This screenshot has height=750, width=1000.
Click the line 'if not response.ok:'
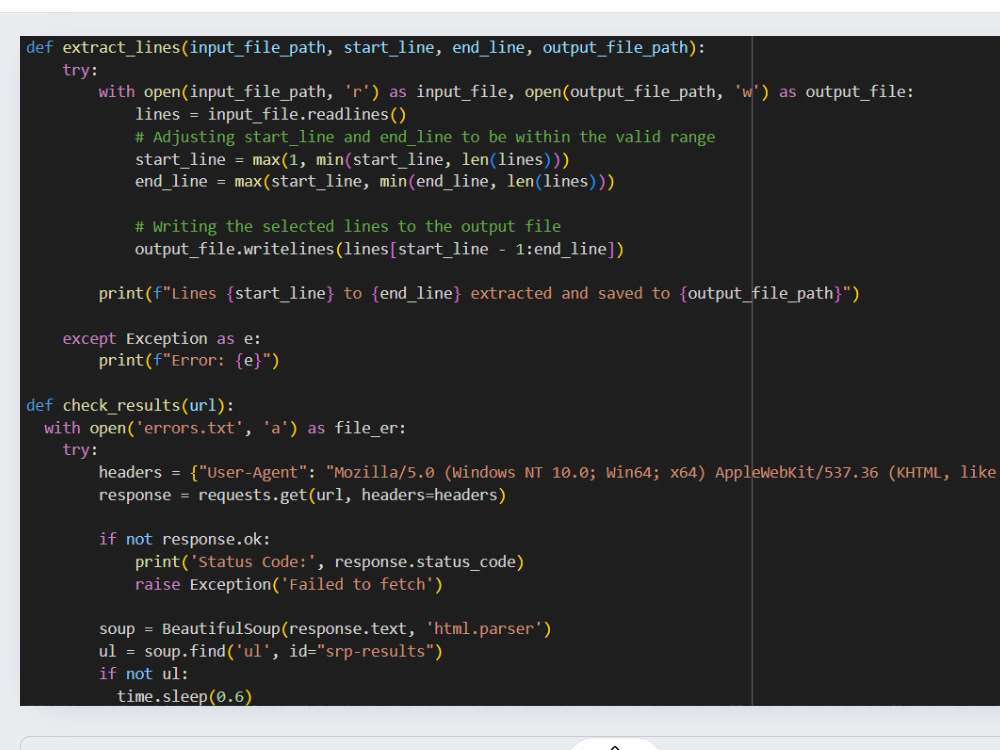tap(184, 540)
